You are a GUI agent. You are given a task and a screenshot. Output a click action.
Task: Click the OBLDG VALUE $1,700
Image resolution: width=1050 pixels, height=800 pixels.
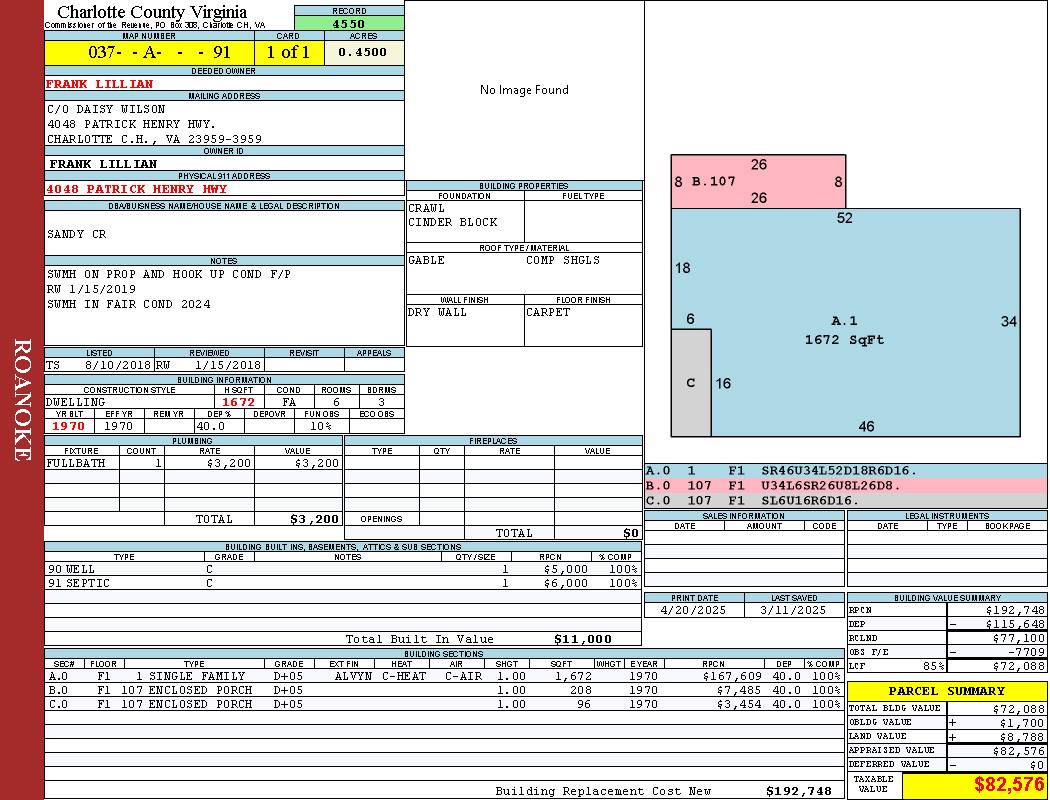[x=1022, y=723]
